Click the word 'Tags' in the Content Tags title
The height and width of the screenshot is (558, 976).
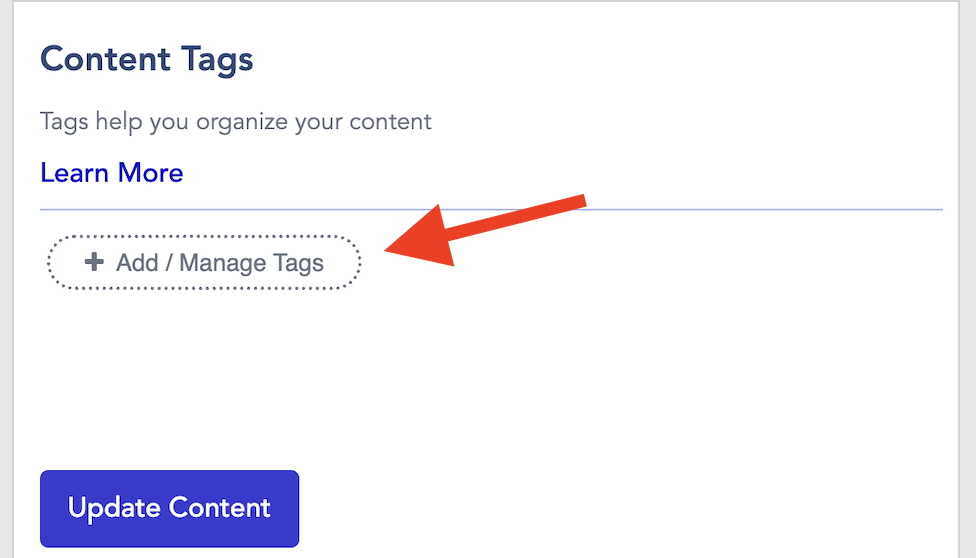(217, 60)
